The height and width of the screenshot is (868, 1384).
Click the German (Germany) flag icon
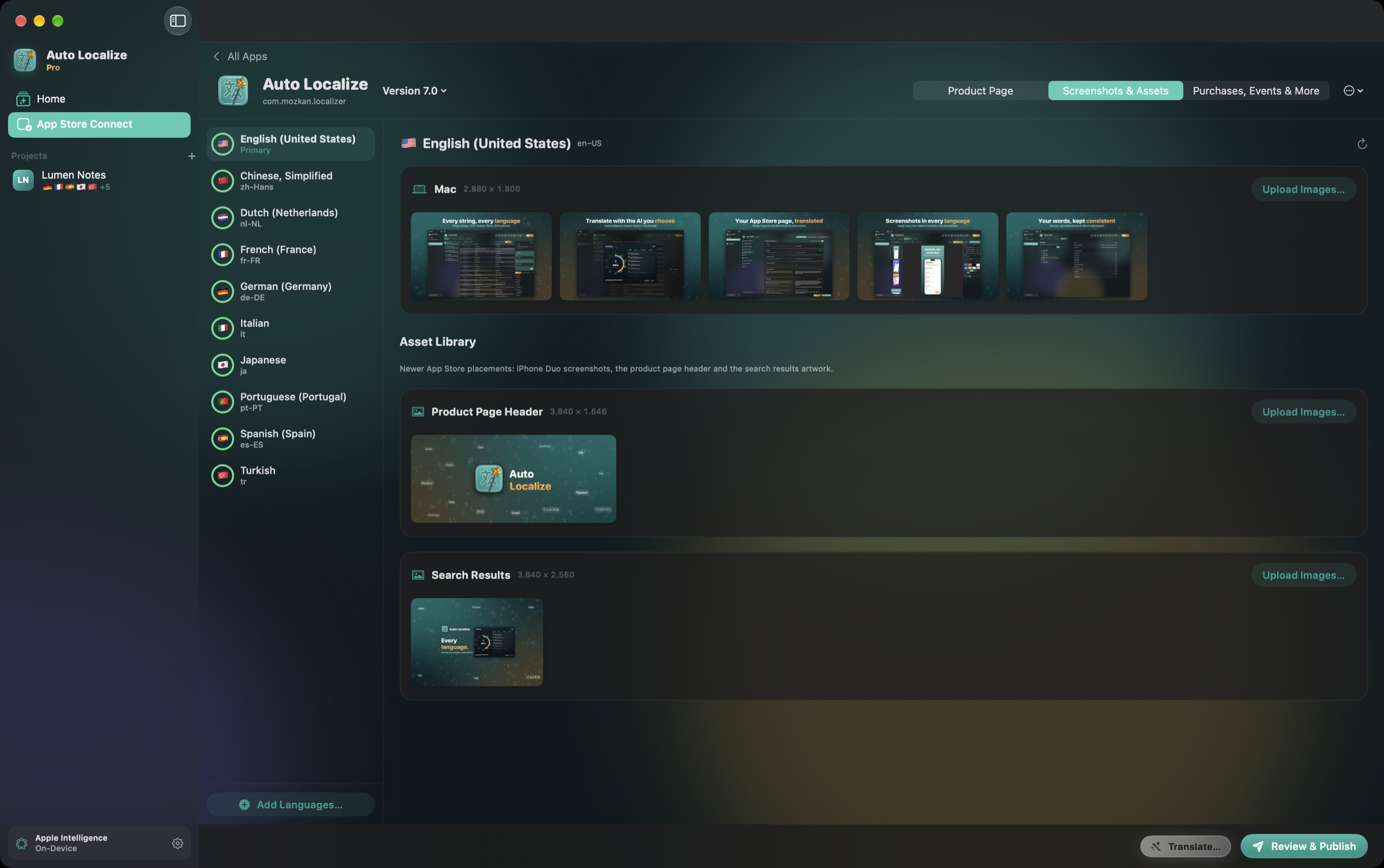223,291
